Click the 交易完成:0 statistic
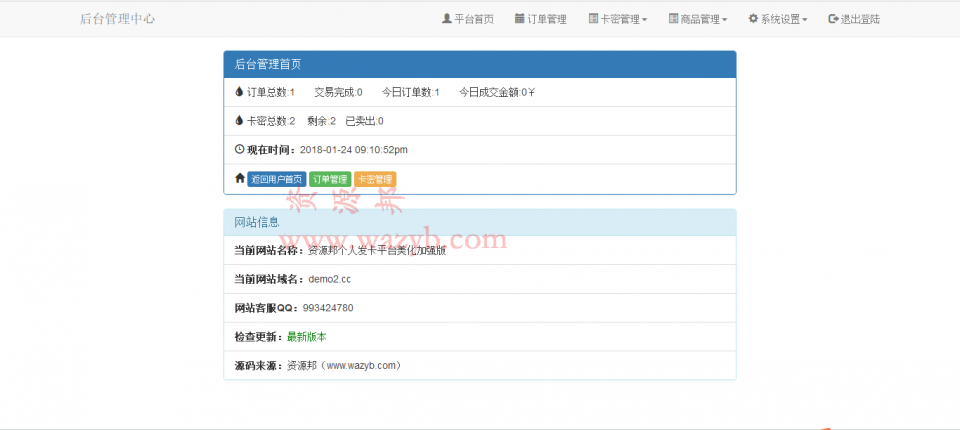 tap(339, 92)
